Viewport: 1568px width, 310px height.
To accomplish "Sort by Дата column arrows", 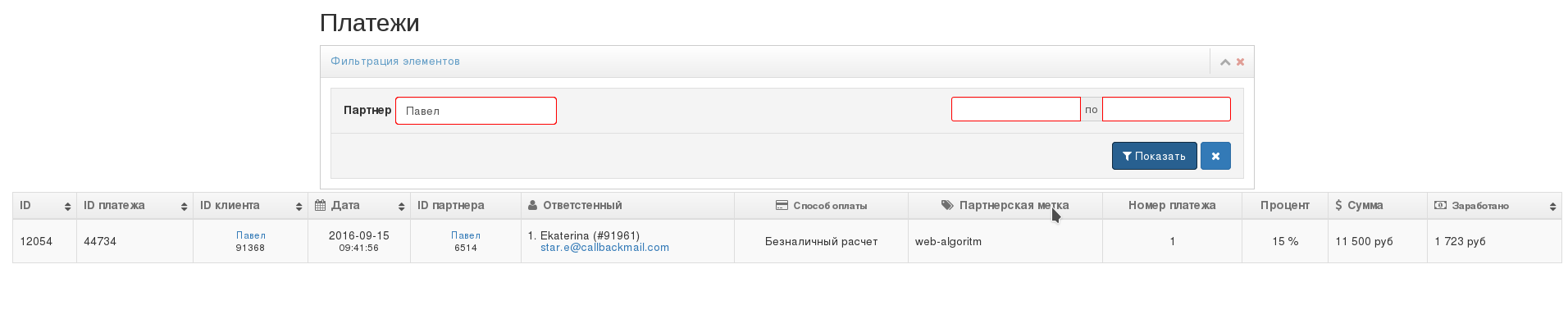I will point(401,207).
